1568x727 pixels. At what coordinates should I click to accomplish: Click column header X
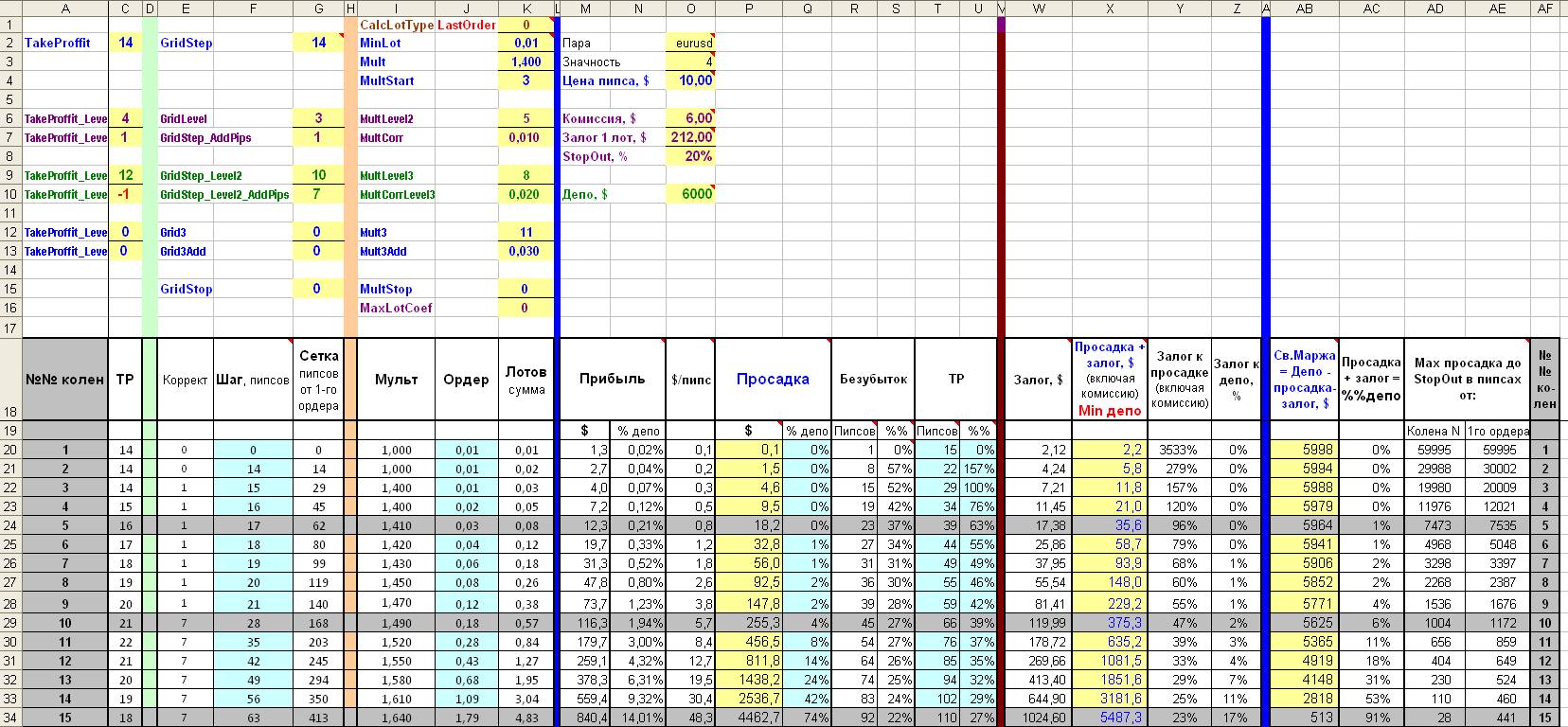click(x=1110, y=9)
